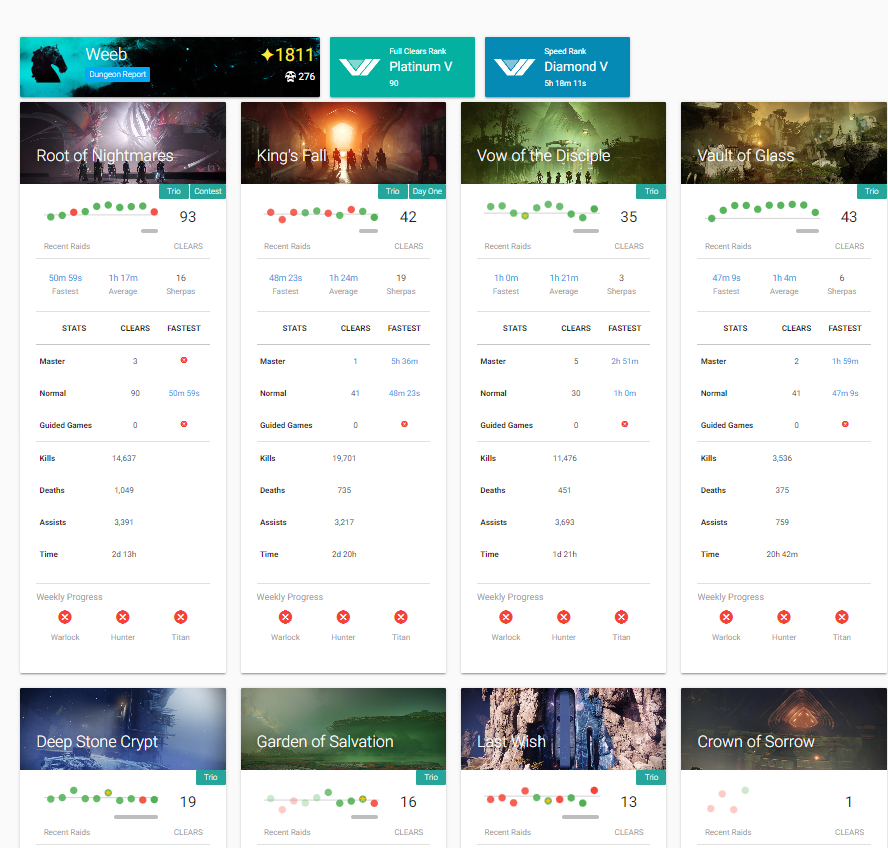The width and height of the screenshot is (888, 848).
Task: Click the King's Fall recent raids scrollbar
Action: pyautogui.click(x=368, y=231)
